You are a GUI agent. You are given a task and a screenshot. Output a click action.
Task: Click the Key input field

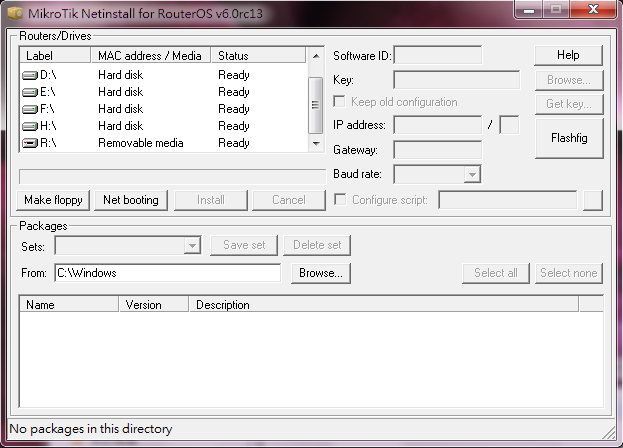[457, 80]
